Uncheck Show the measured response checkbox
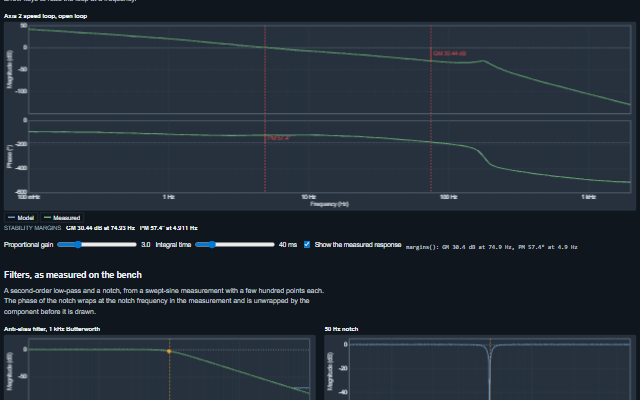 point(307,244)
